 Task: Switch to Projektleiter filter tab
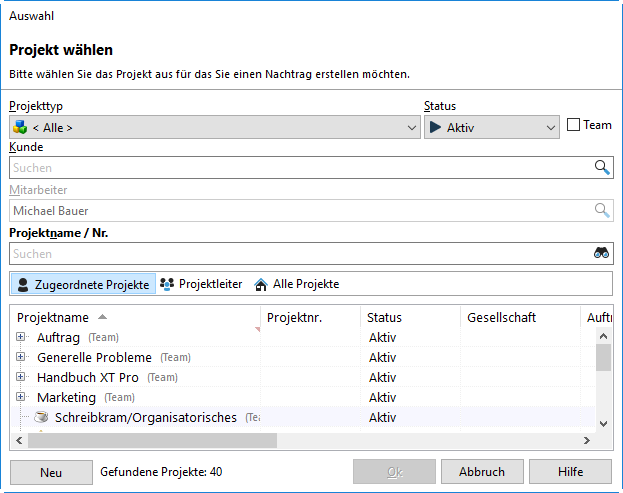(x=201, y=284)
